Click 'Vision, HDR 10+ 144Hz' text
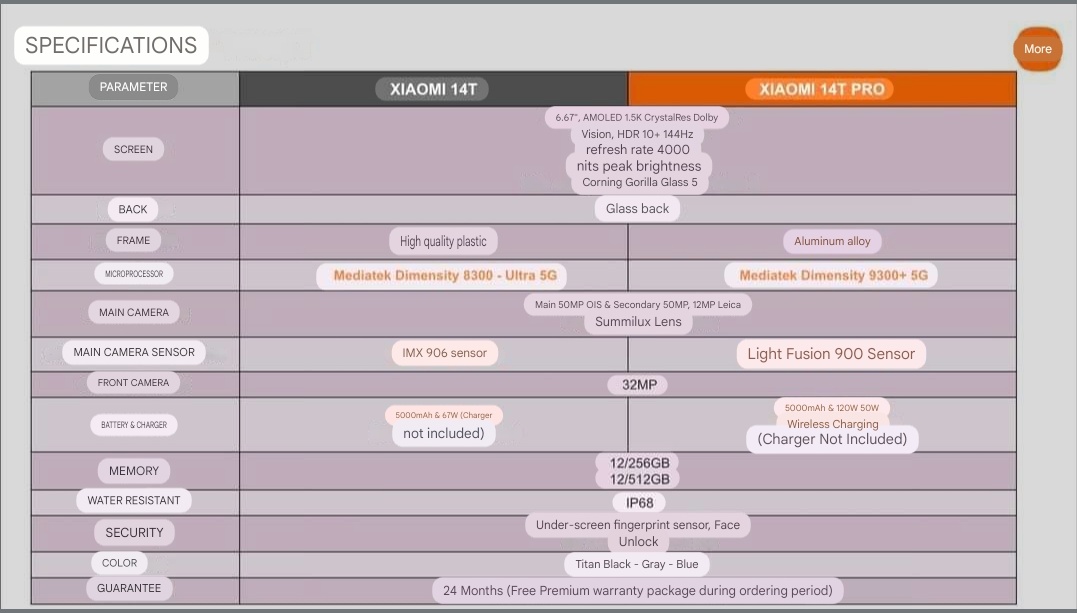The height and width of the screenshot is (613, 1077). [637, 134]
